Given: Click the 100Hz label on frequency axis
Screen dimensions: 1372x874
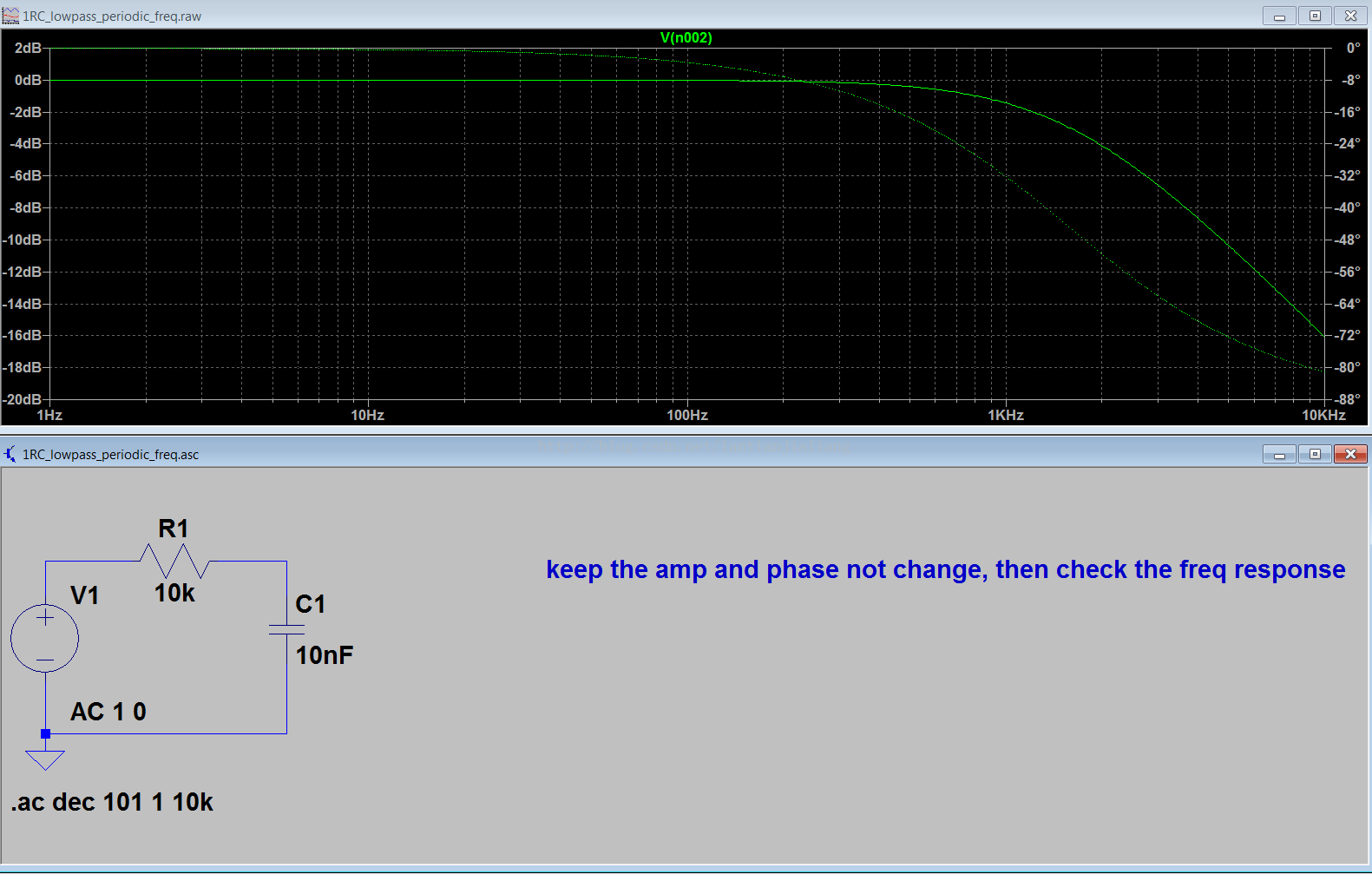Looking at the screenshot, I should coord(687,415).
